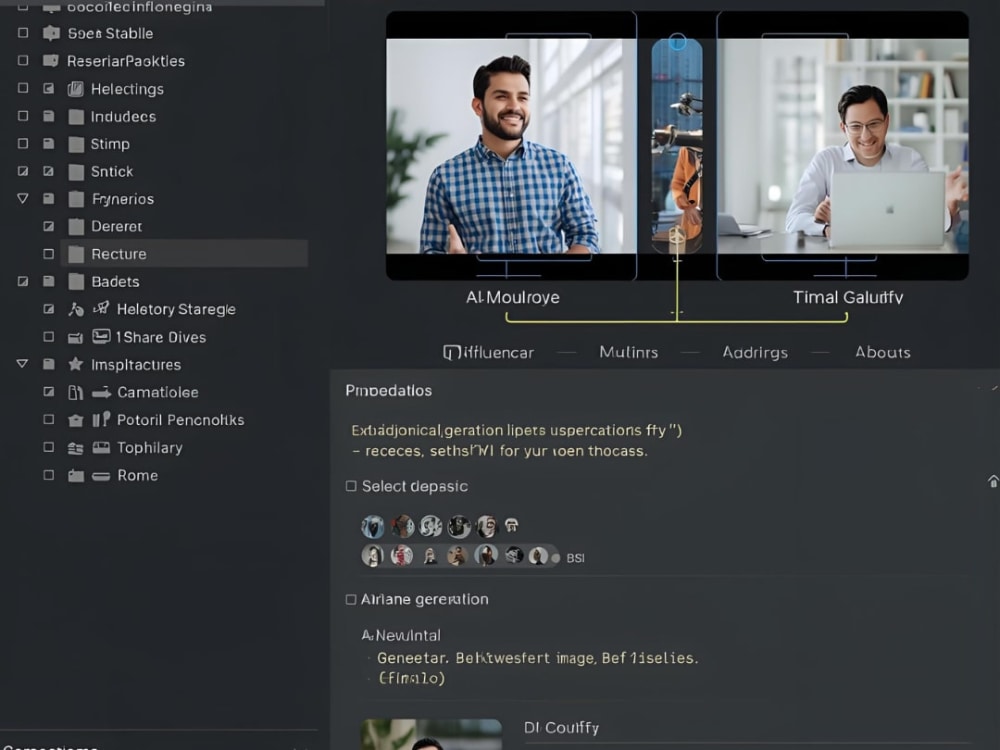Click the Dl Coulffy label
The width and height of the screenshot is (1000, 750).
561,728
